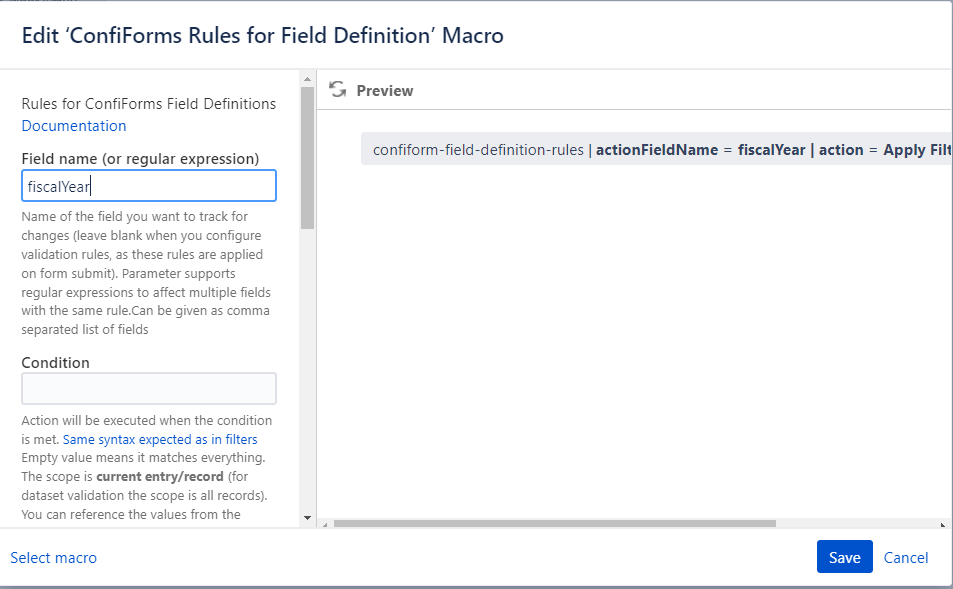This screenshot has width=953, height=589.
Task: Click the left panel vertical scrollbar thumb
Action: tap(307, 157)
